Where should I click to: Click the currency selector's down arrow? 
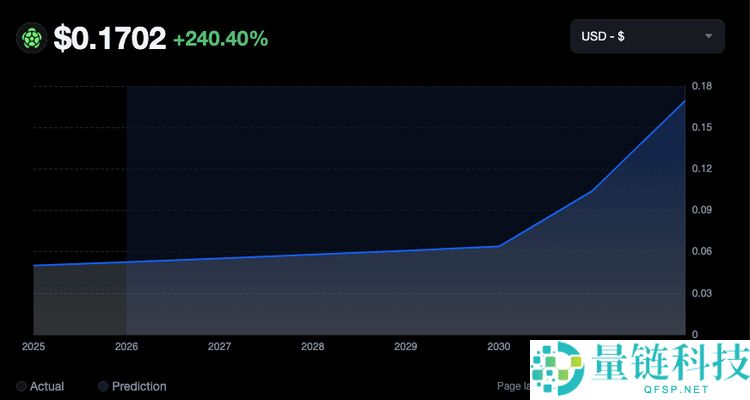click(x=709, y=37)
